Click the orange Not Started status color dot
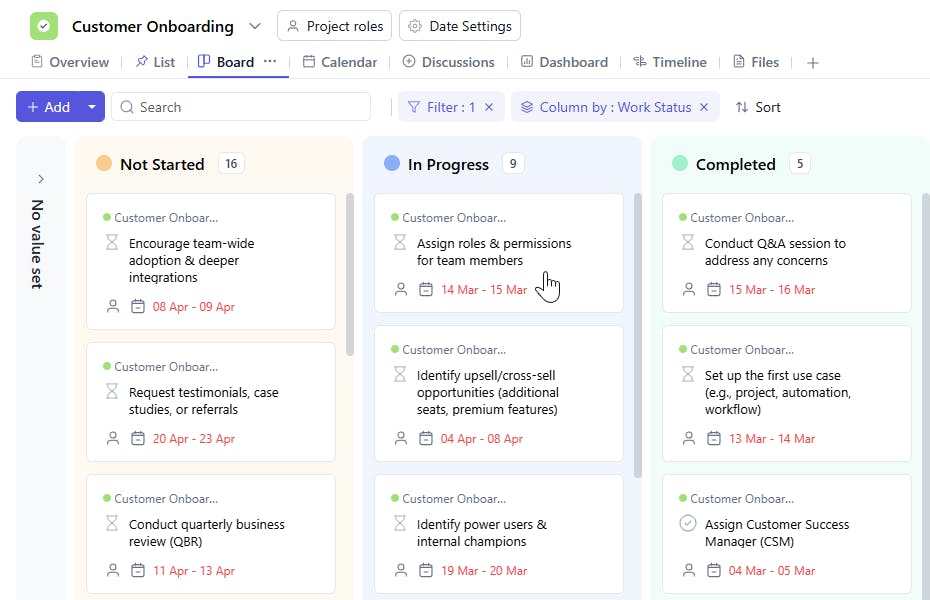Screen dimensions: 930x600 pos(104,164)
